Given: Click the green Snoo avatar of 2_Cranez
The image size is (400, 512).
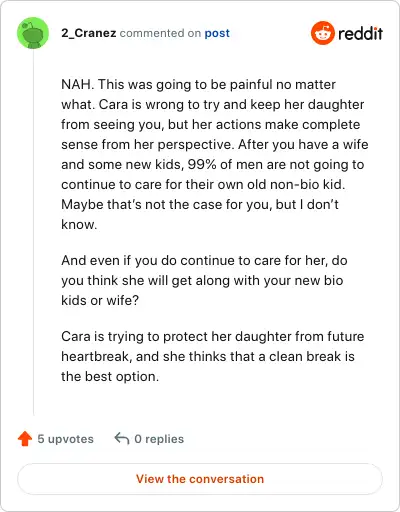Looking at the screenshot, I should [x=33, y=33].
